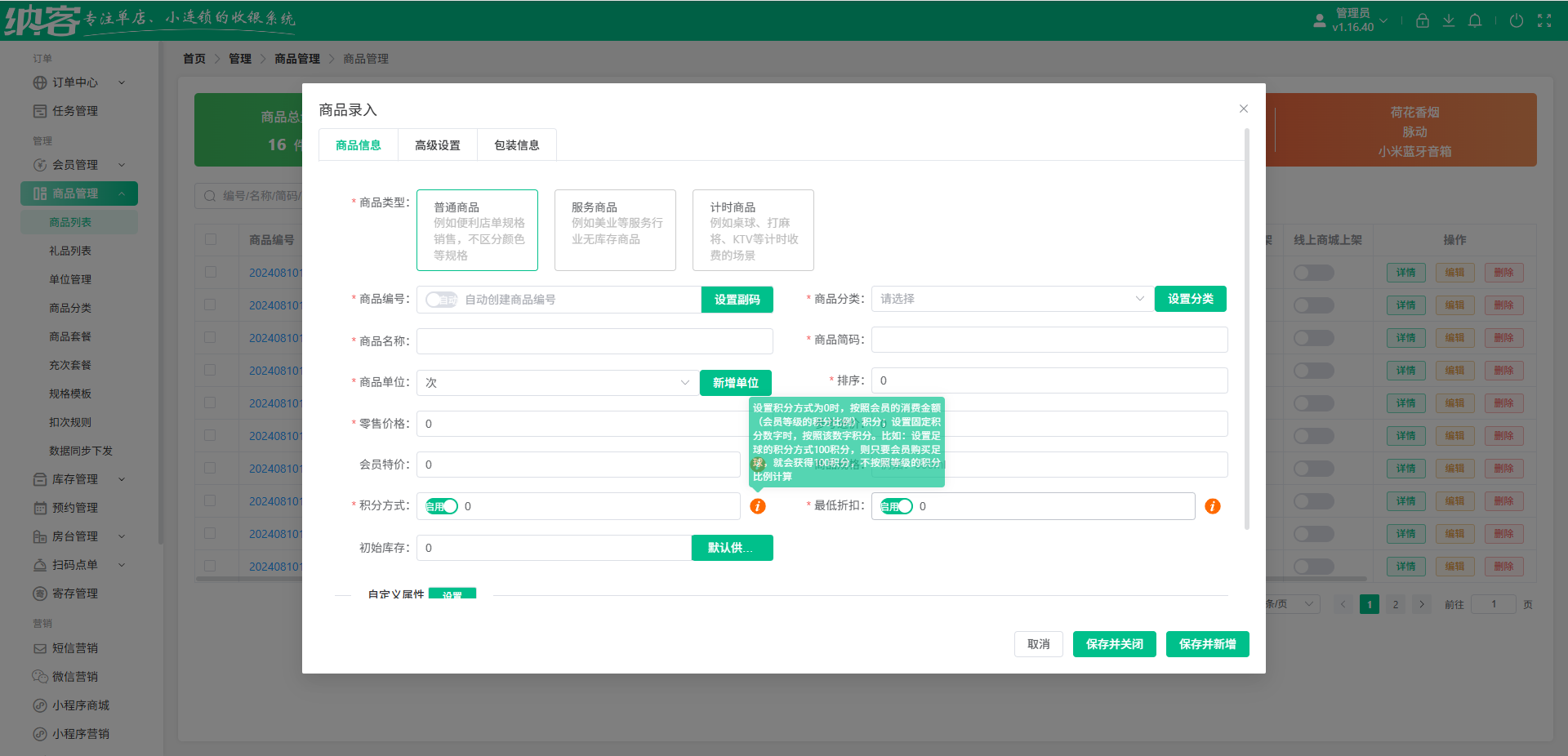Click the dialog vertical scrollbar

point(1247,329)
